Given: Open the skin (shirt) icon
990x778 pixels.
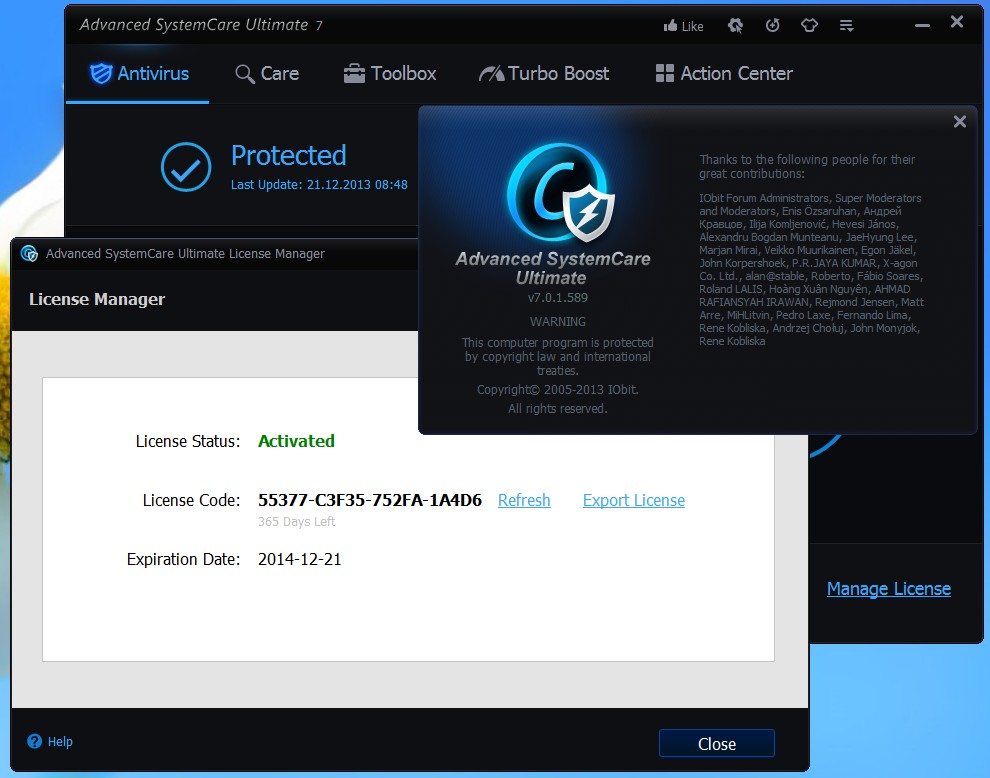Looking at the screenshot, I should pos(809,25).
